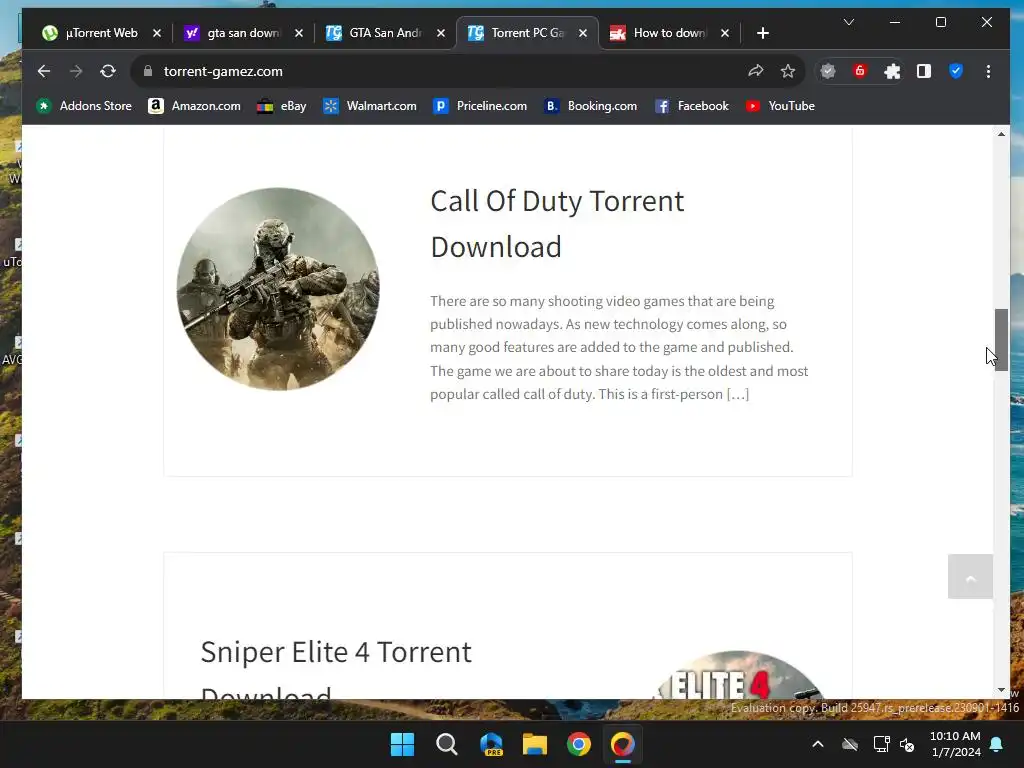The image size is (1024, 768).
Task: Open the eBay bookmark
Action: tap(281, 106)
